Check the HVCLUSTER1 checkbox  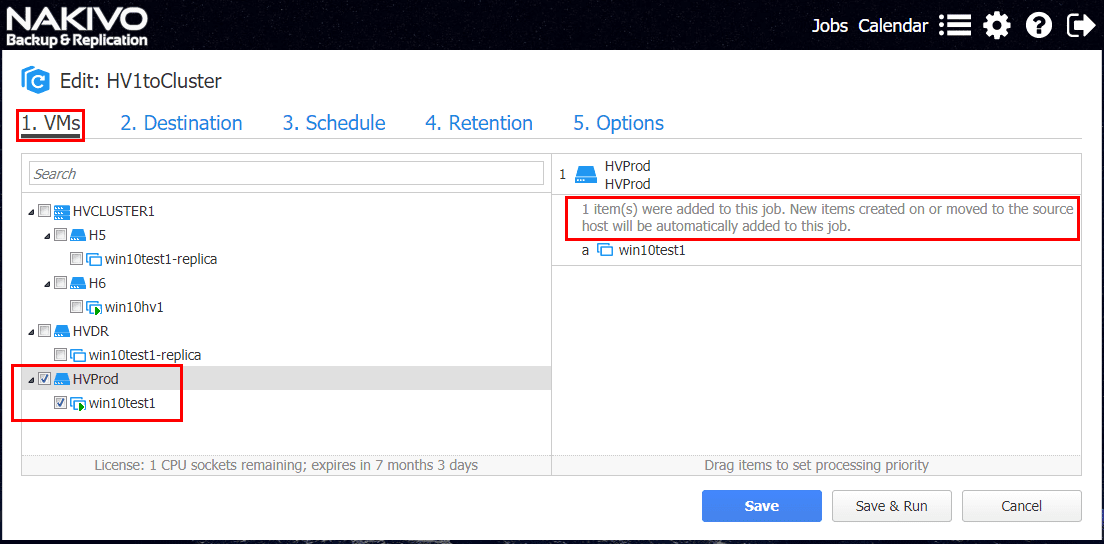coord(45,211)
